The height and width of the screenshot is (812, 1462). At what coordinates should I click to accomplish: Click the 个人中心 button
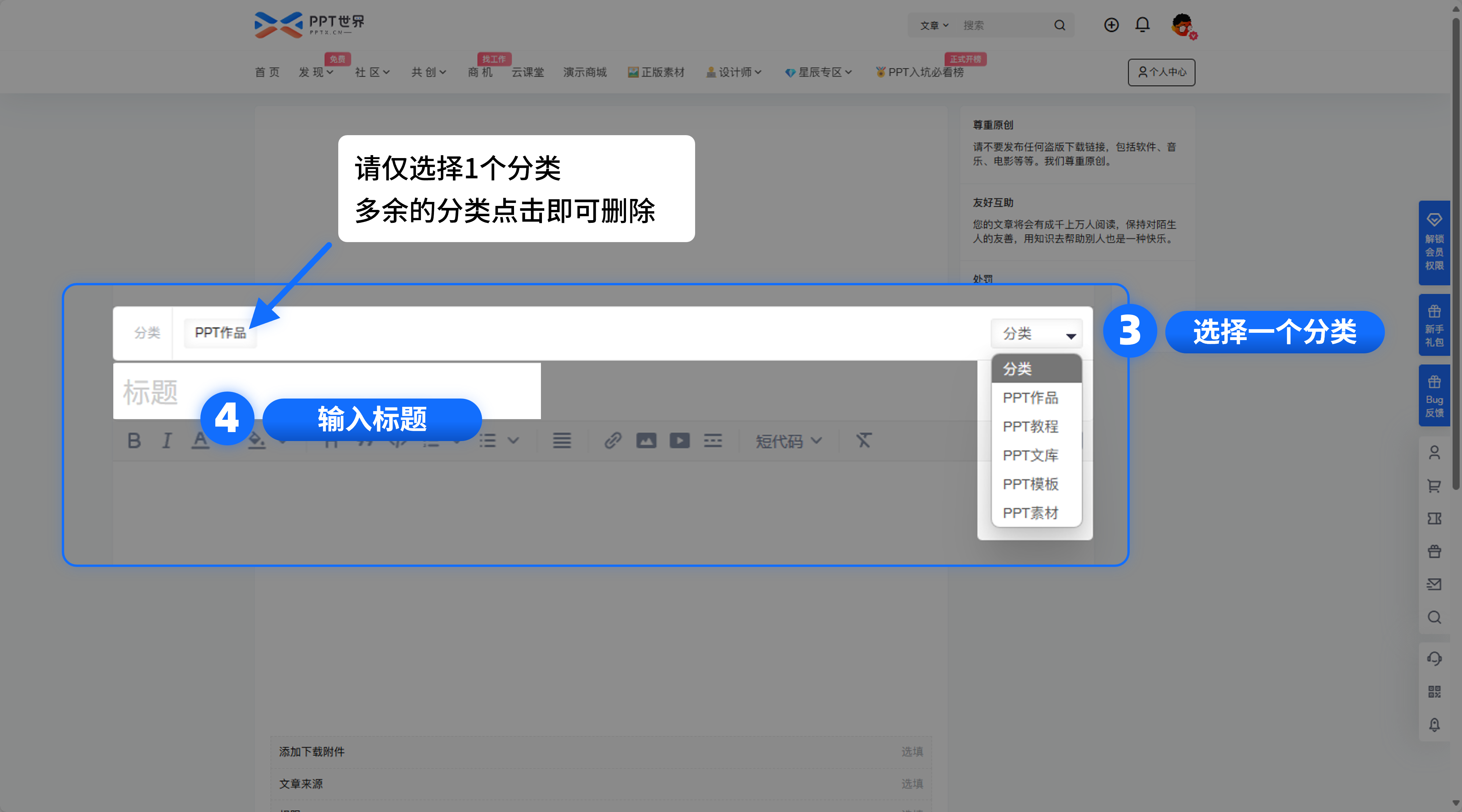pos(1161,72)
